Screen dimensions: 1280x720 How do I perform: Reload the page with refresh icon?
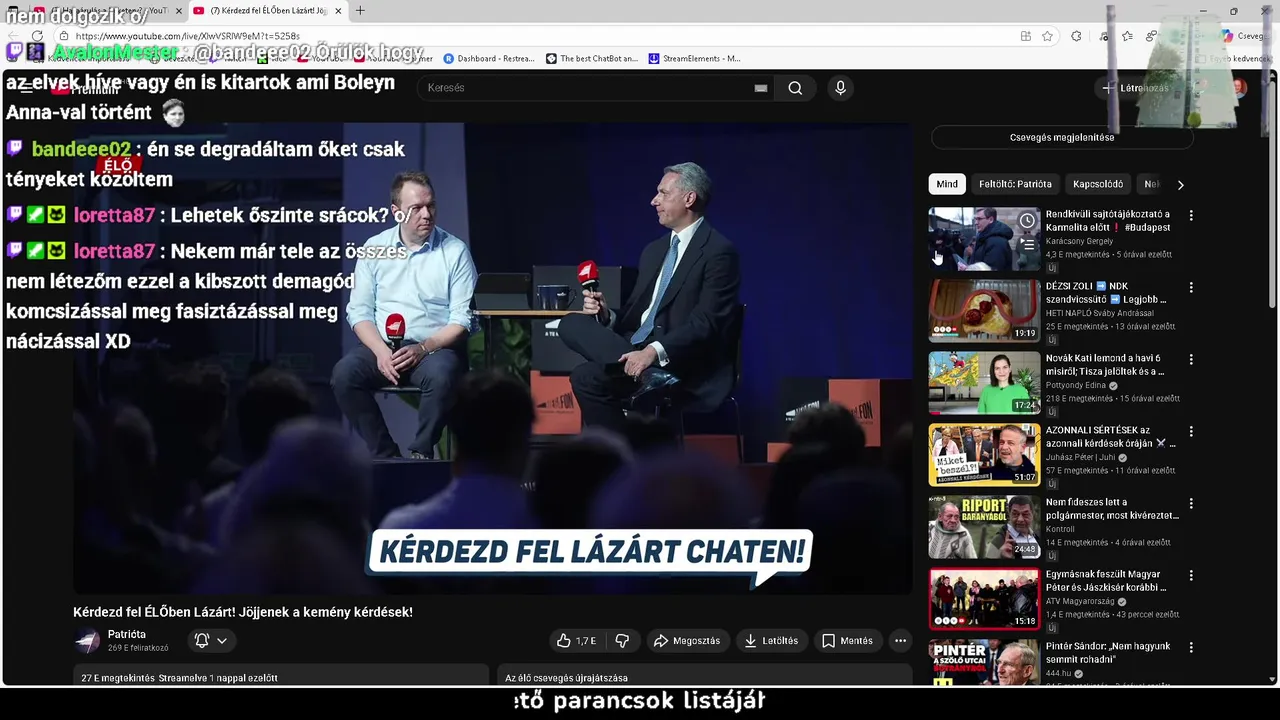tap(38, 36)
